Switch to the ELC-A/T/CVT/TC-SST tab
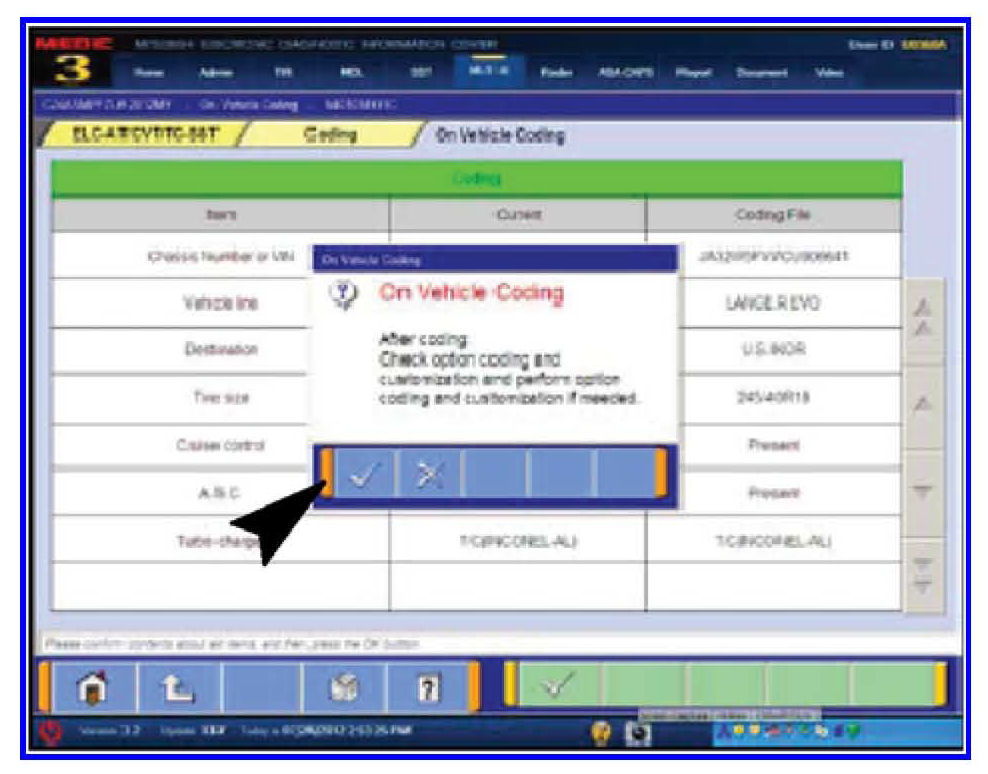 tap(145, 134)
